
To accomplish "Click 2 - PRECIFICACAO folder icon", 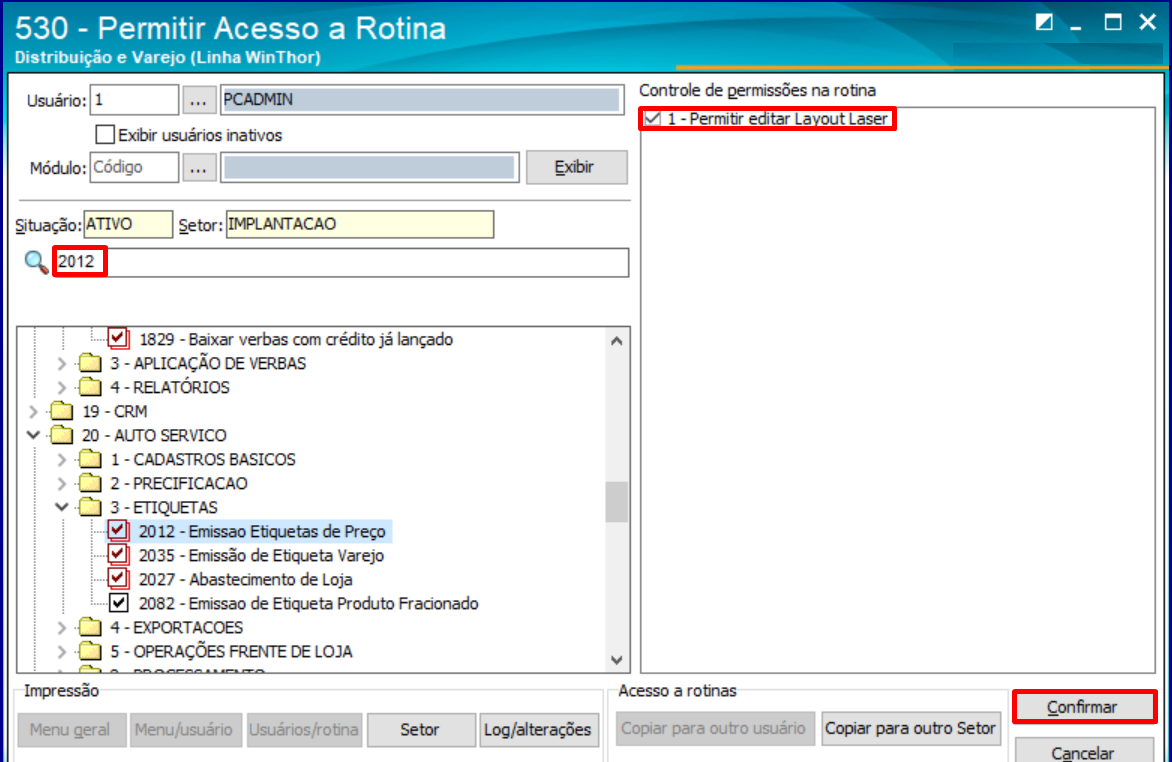I will click(x=90, y=483).
